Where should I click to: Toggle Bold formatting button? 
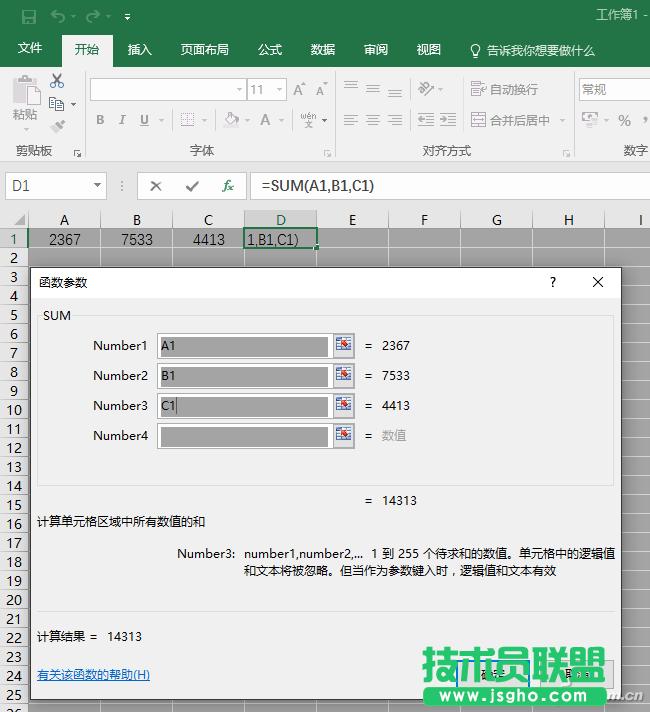coord(100,120)
